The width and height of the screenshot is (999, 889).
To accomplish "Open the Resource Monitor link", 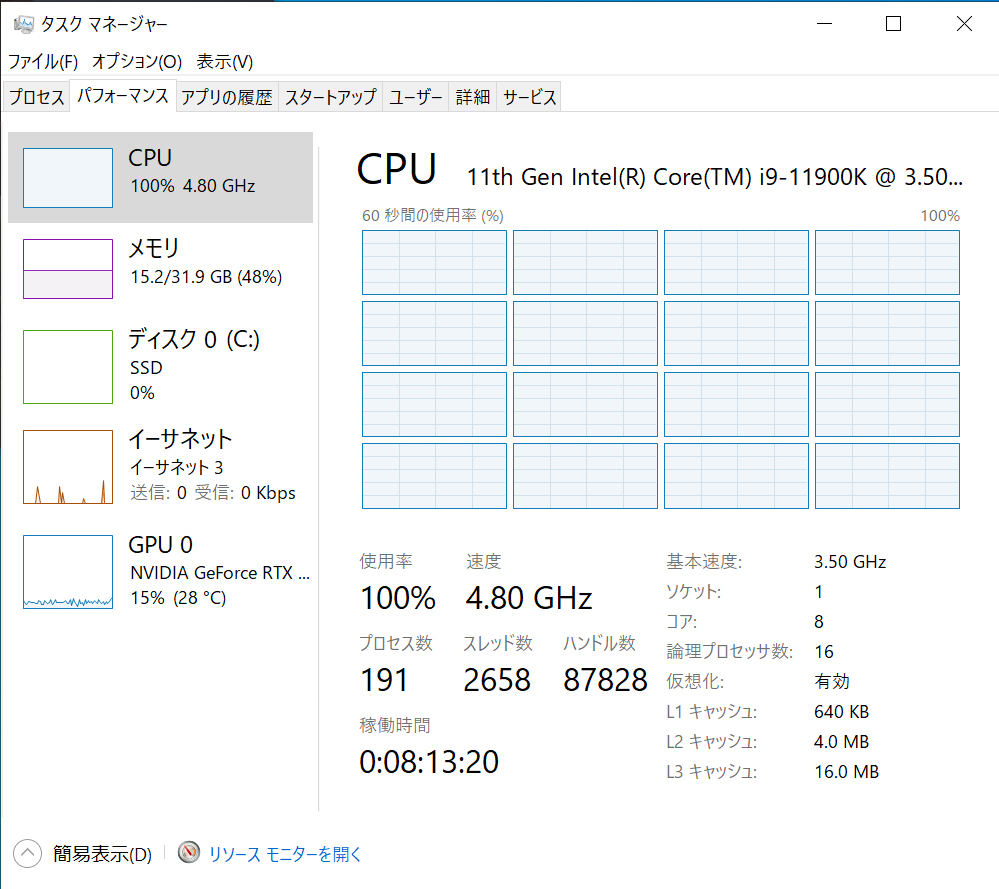I will (285, 854).
